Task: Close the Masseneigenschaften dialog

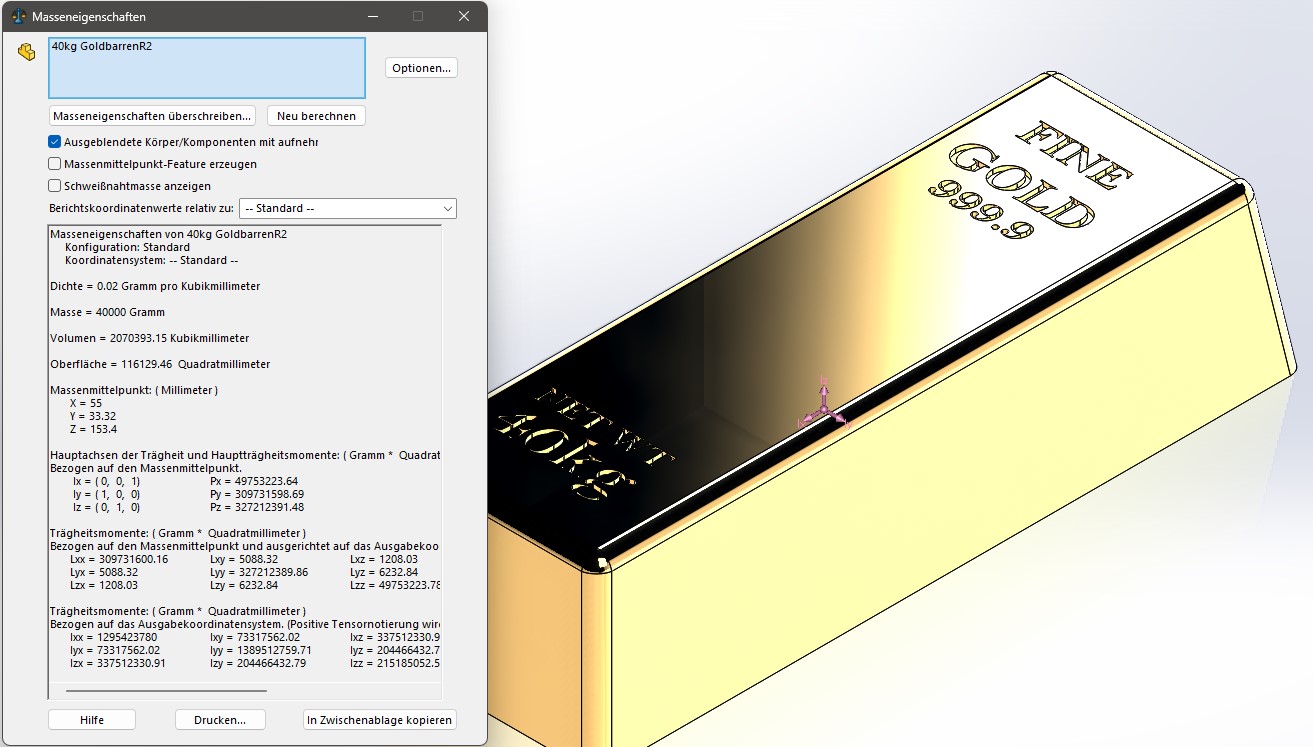Action: [464, 17]
